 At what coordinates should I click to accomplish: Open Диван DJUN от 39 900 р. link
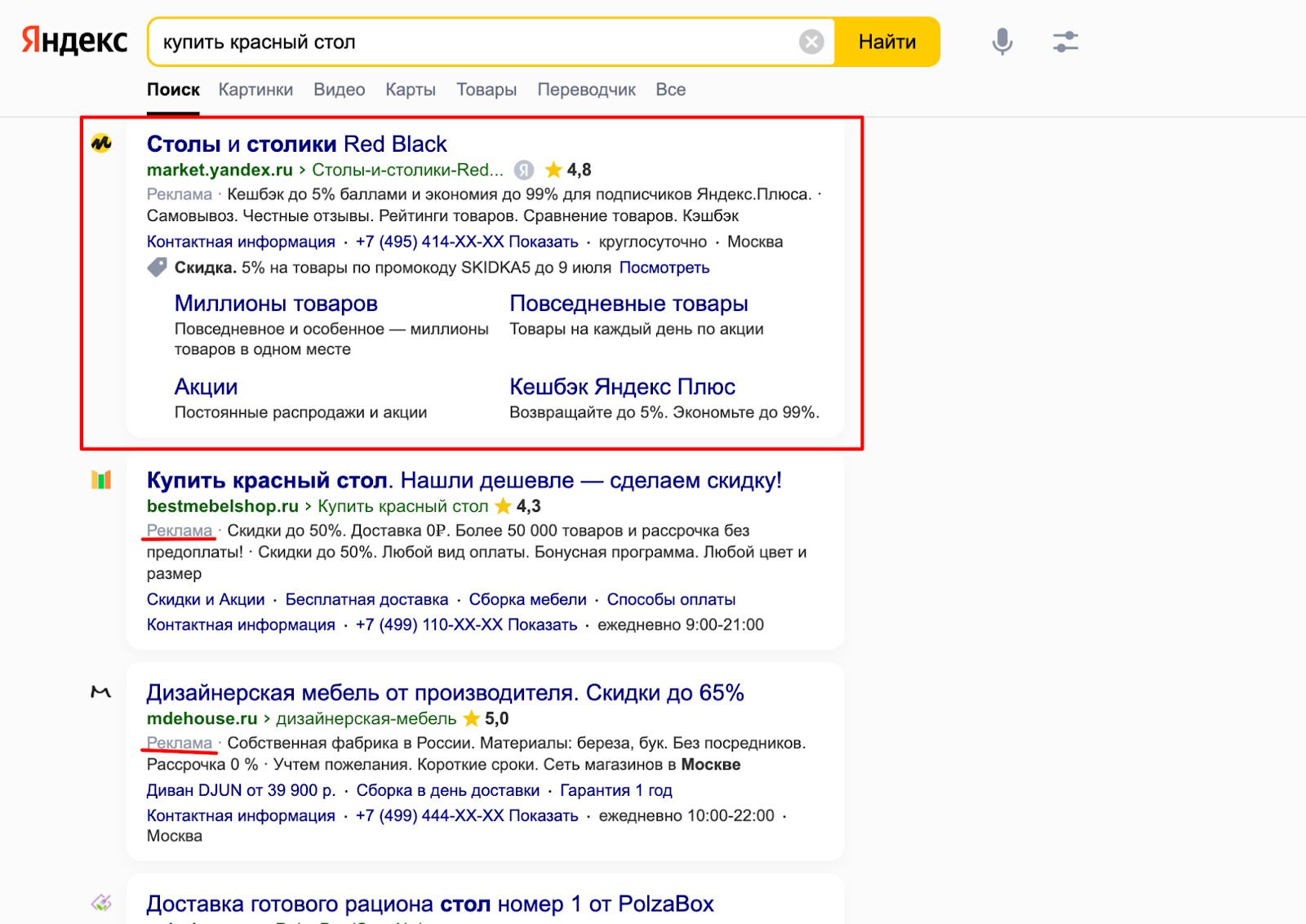pyautogui.click(x=242, y=790)
